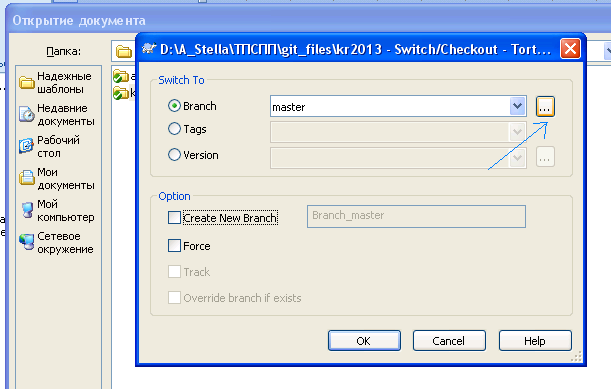611x389 pixels.
Task: Open Help for Switch/Checkout dialog
Action: point(535,341)
